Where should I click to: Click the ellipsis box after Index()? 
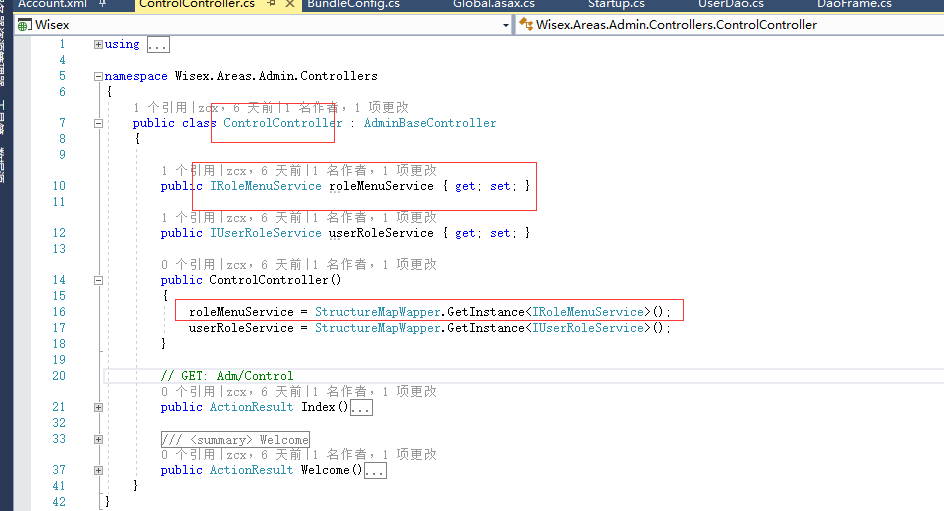coord(361,408)
